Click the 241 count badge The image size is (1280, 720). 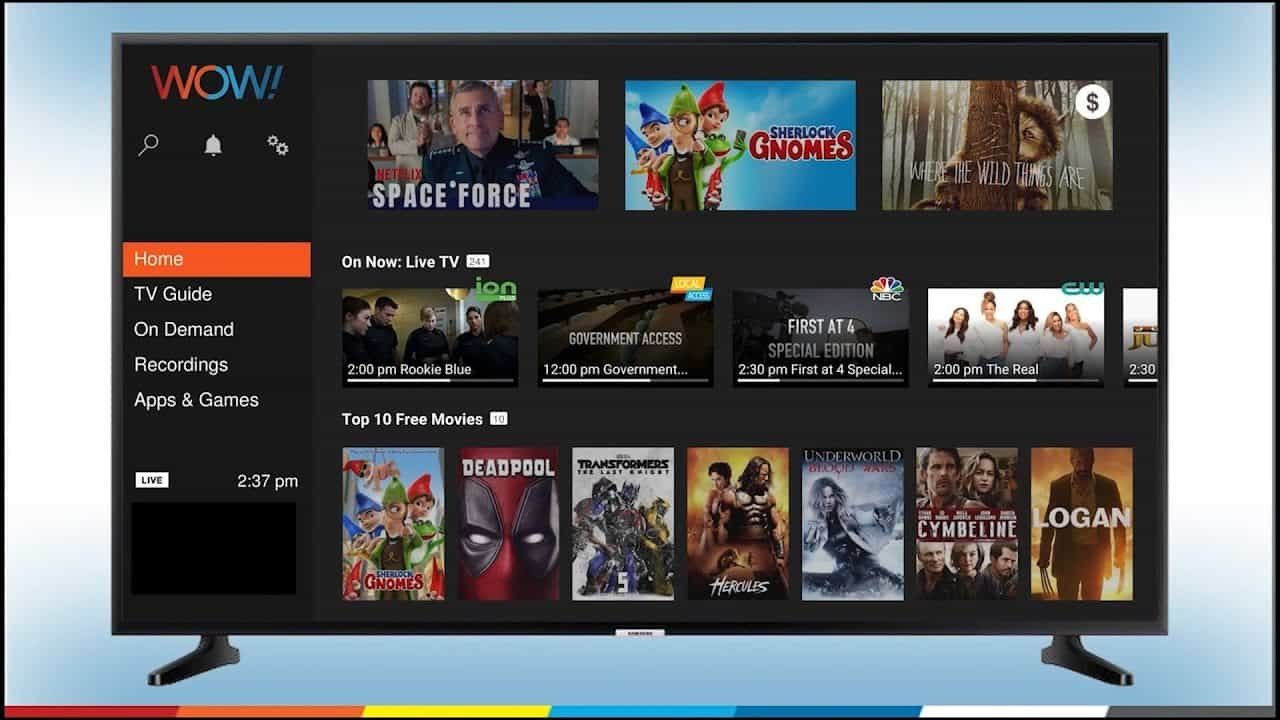click(478, 262)
